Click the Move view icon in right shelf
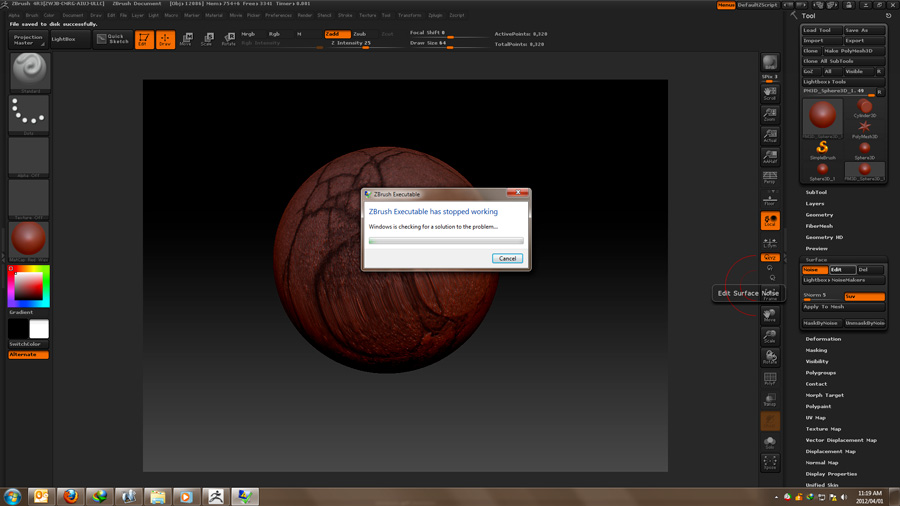 point(770,315)
